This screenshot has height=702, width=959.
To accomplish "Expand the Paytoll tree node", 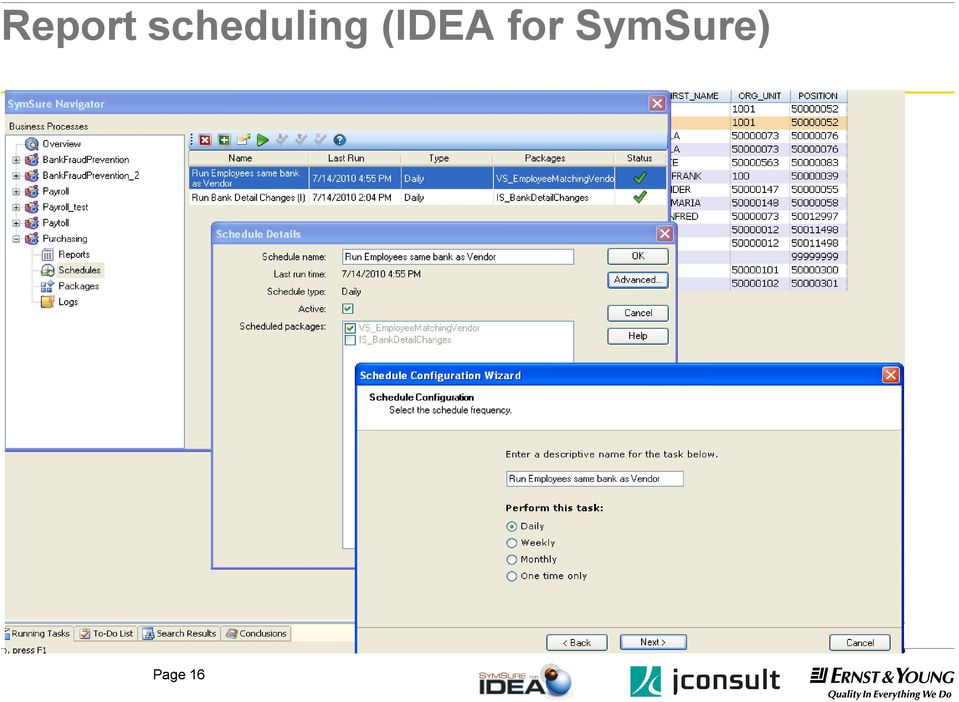I will click(x=17, y=224).
